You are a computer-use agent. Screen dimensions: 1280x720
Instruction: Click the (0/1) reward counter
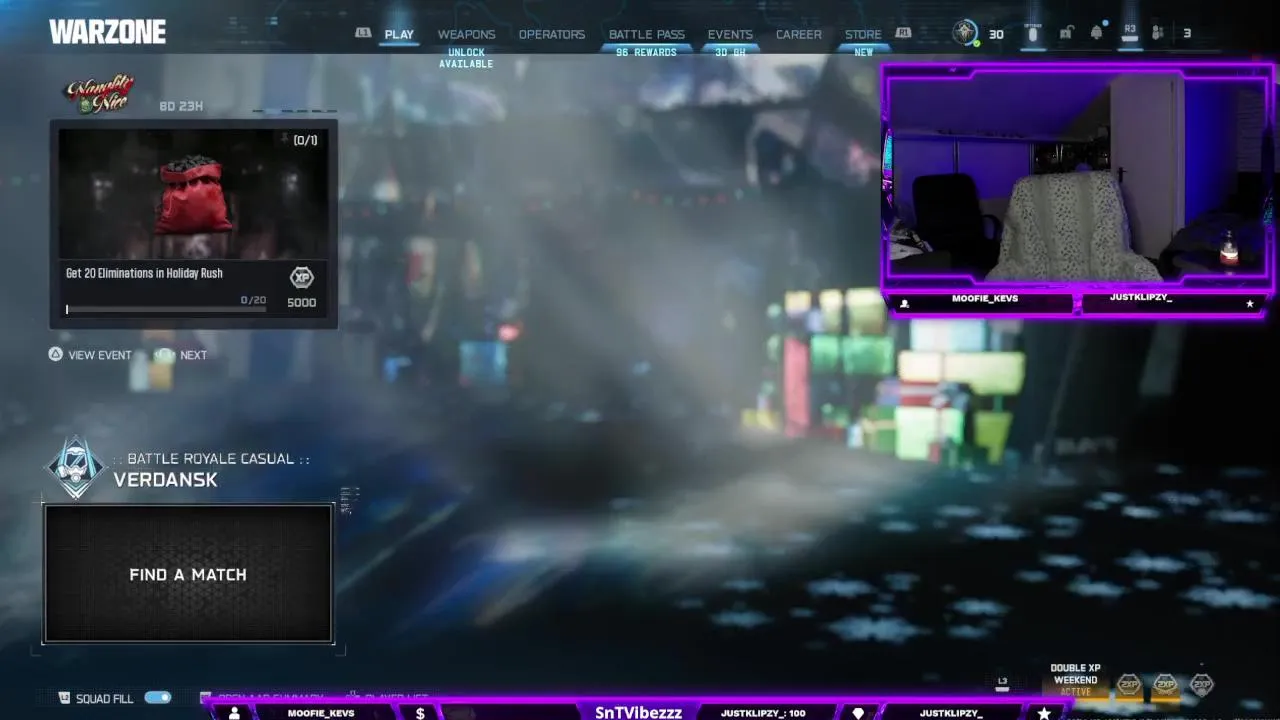pyautogui.click(x=305, y=140)
